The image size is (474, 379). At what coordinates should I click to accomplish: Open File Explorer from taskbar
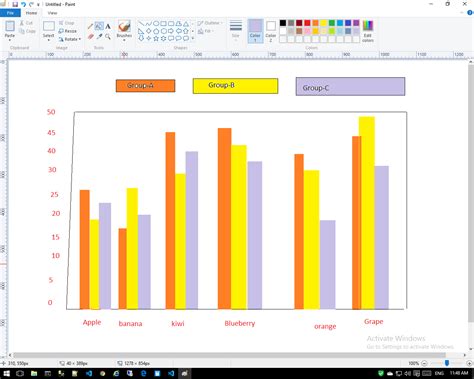[x=34, y=373]
